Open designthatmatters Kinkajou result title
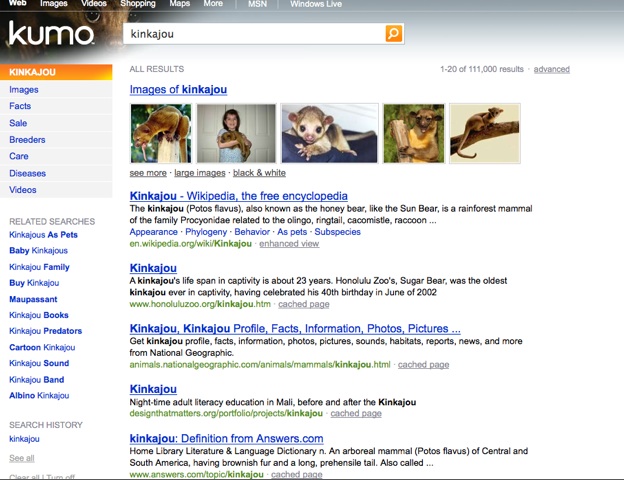 pos(153,389)
